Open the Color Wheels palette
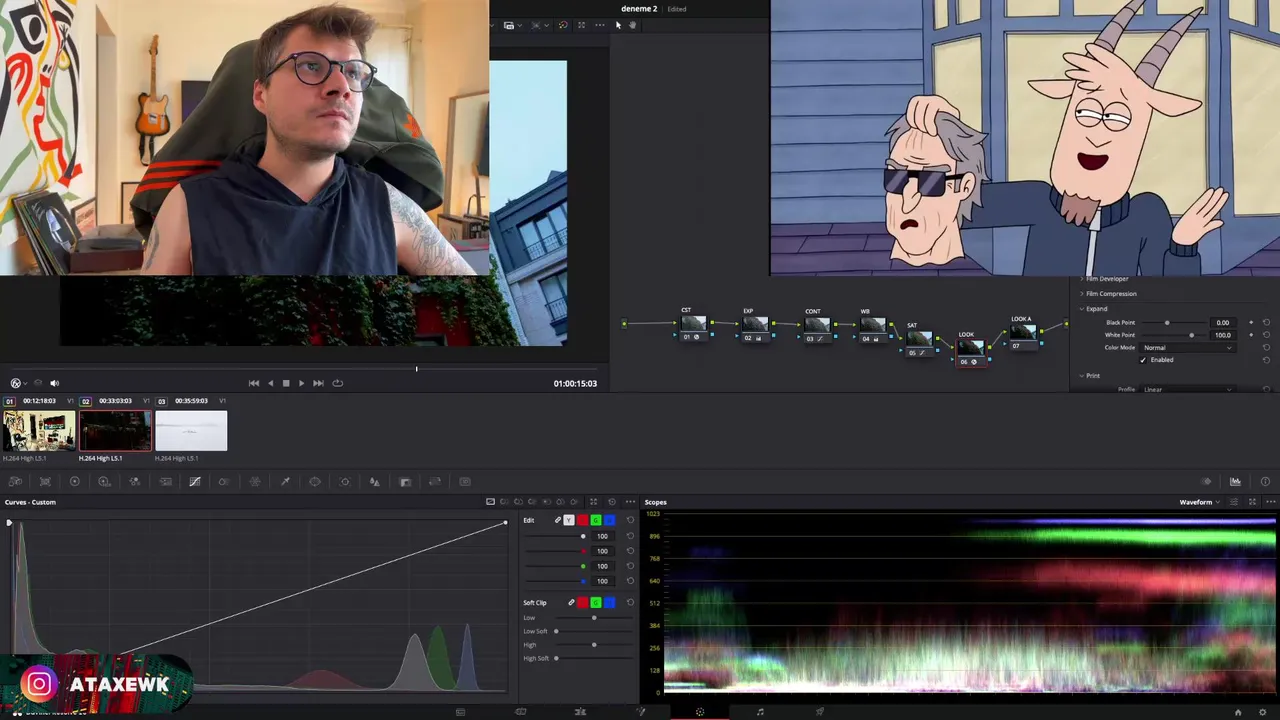Screen dimensions: 1280x720 74,482
